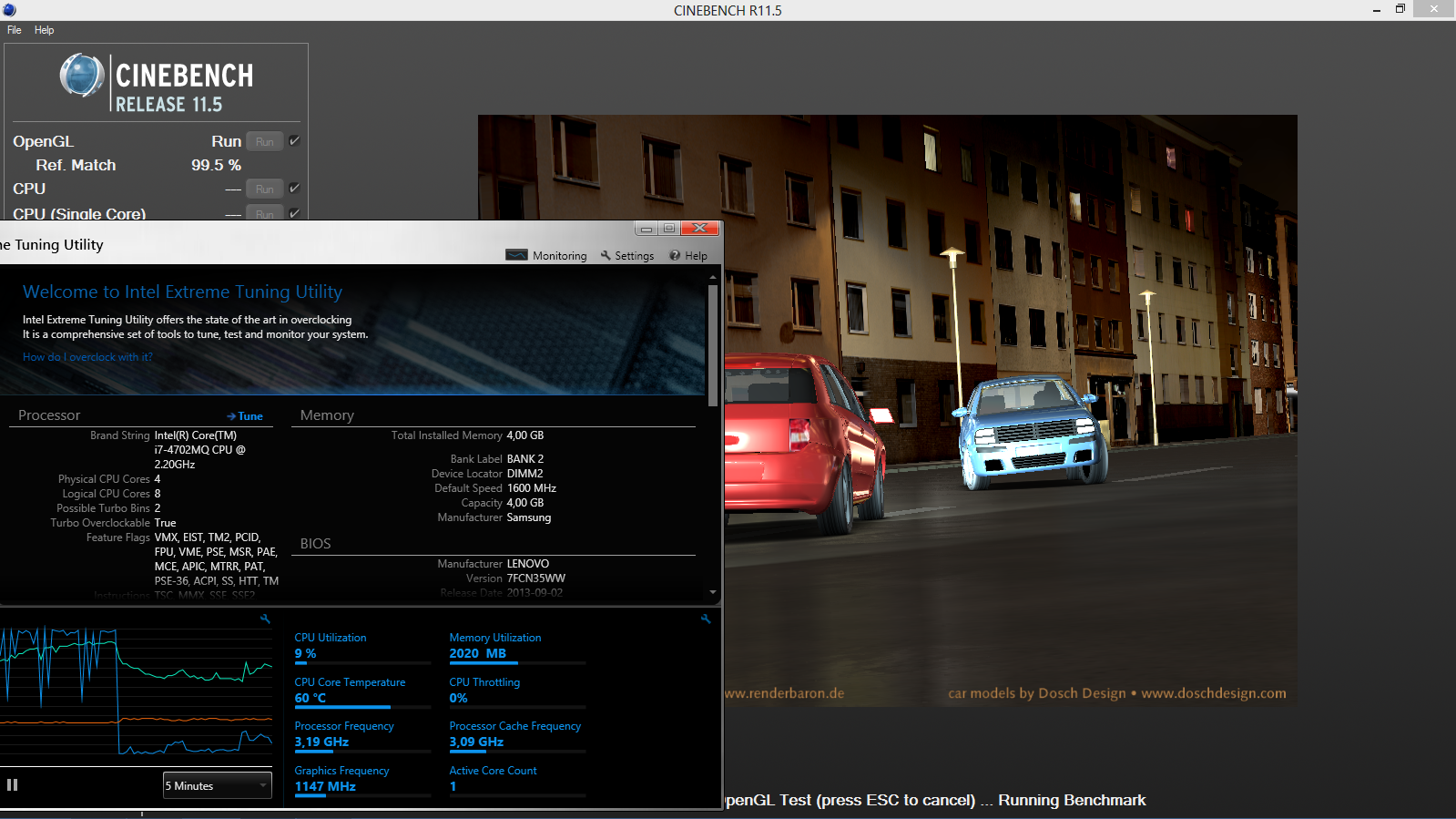This screenshot has height=819, width=1456.
Task: Click the wrench icon in the monitor values panel
Action: point(706,619)
